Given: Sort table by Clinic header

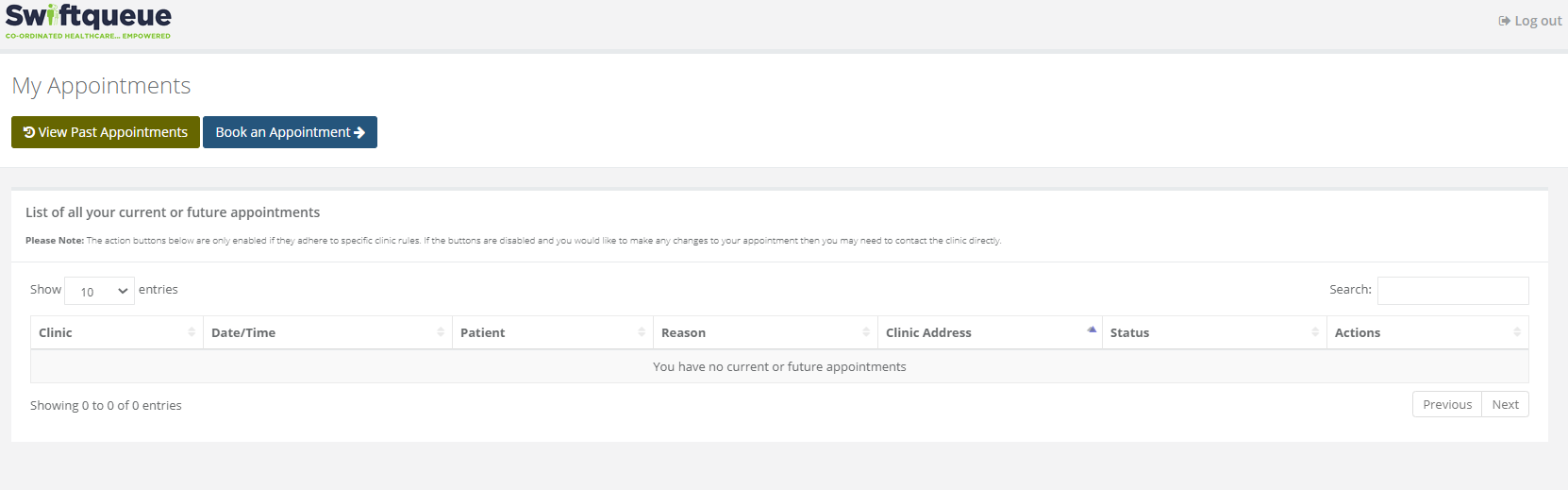Looking at the screenshot, I should [x=56, y=332].
